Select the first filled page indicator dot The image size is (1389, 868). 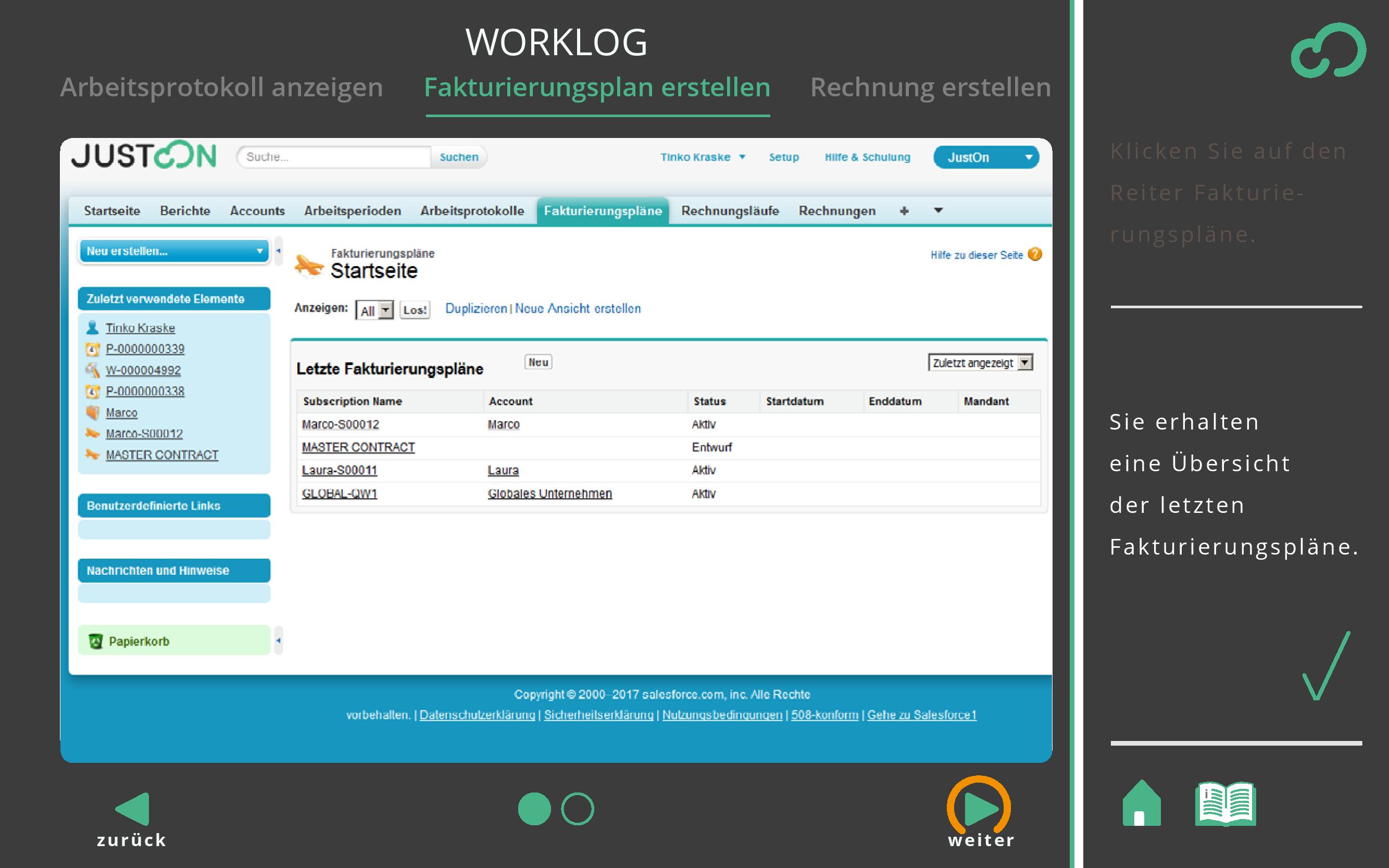click(534, 809)
